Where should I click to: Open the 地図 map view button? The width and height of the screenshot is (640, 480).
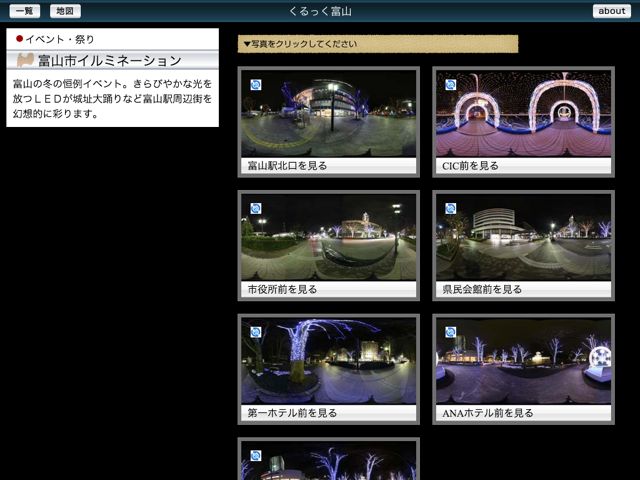click(65, 11)
